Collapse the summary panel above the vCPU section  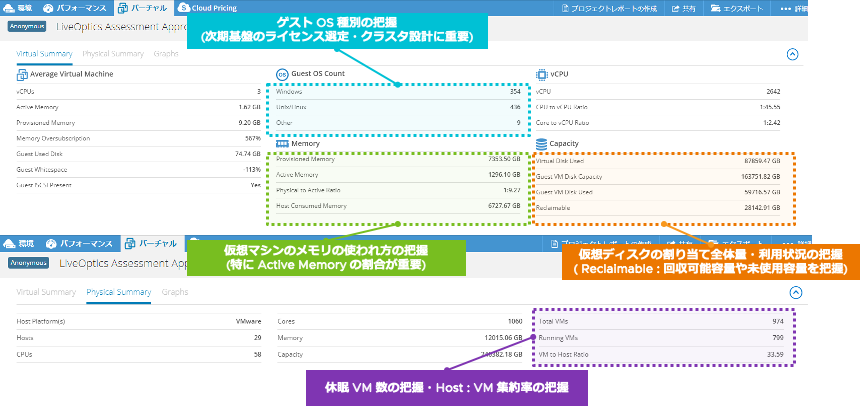coord(793,54)
